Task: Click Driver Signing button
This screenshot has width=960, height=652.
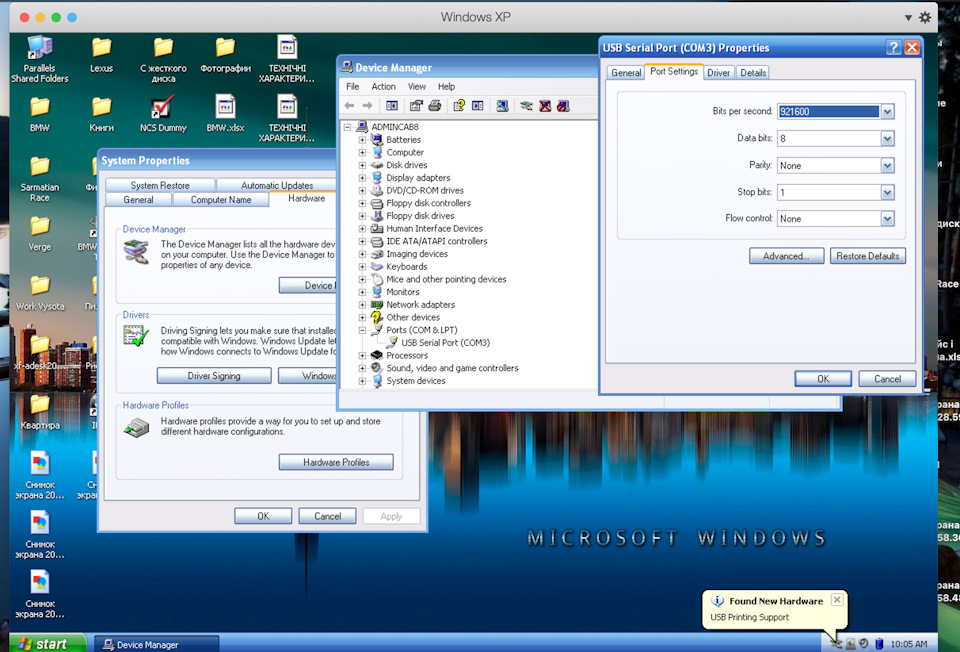Action: point(214,376)
